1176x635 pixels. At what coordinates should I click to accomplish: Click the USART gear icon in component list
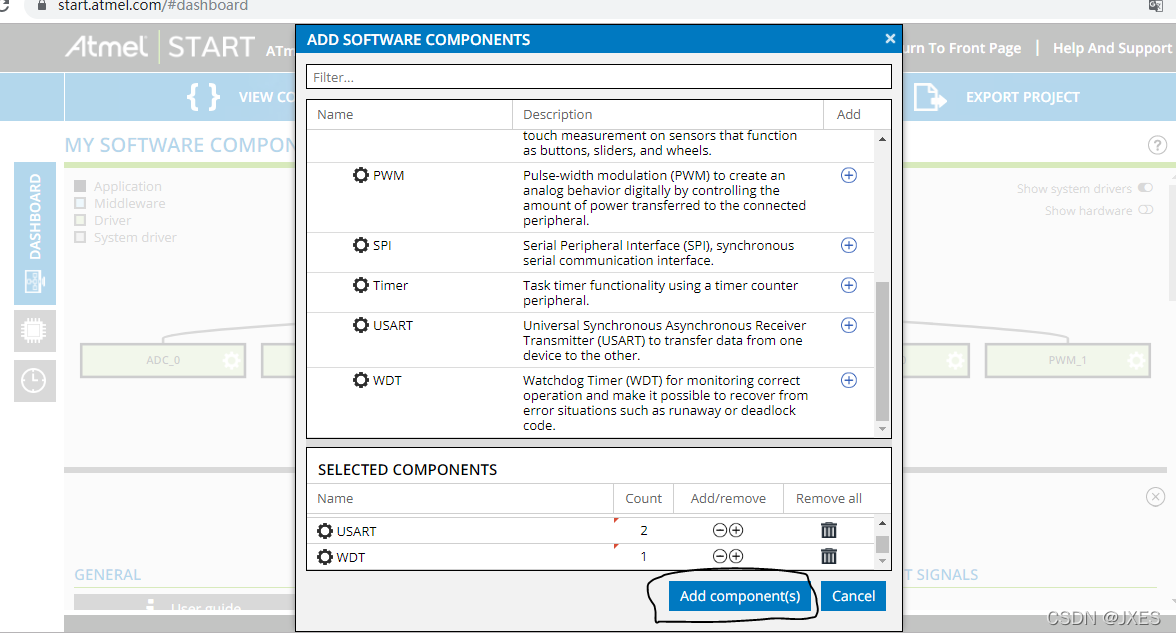pos(361,325)
